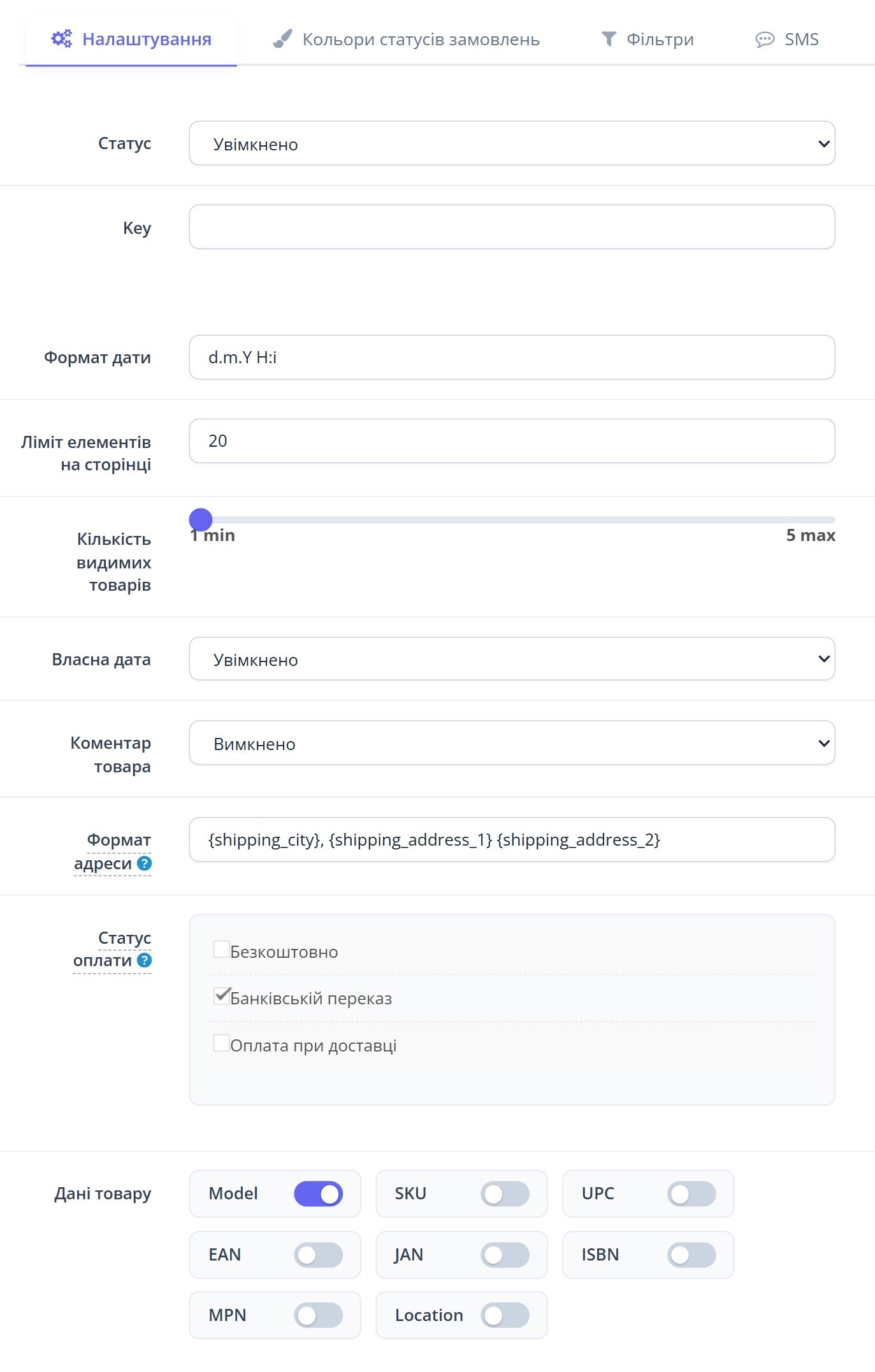This screenshot has height=1372, width=875.
Task: Expand the Власна дата dropdown
Action: (x=512, y=659)
